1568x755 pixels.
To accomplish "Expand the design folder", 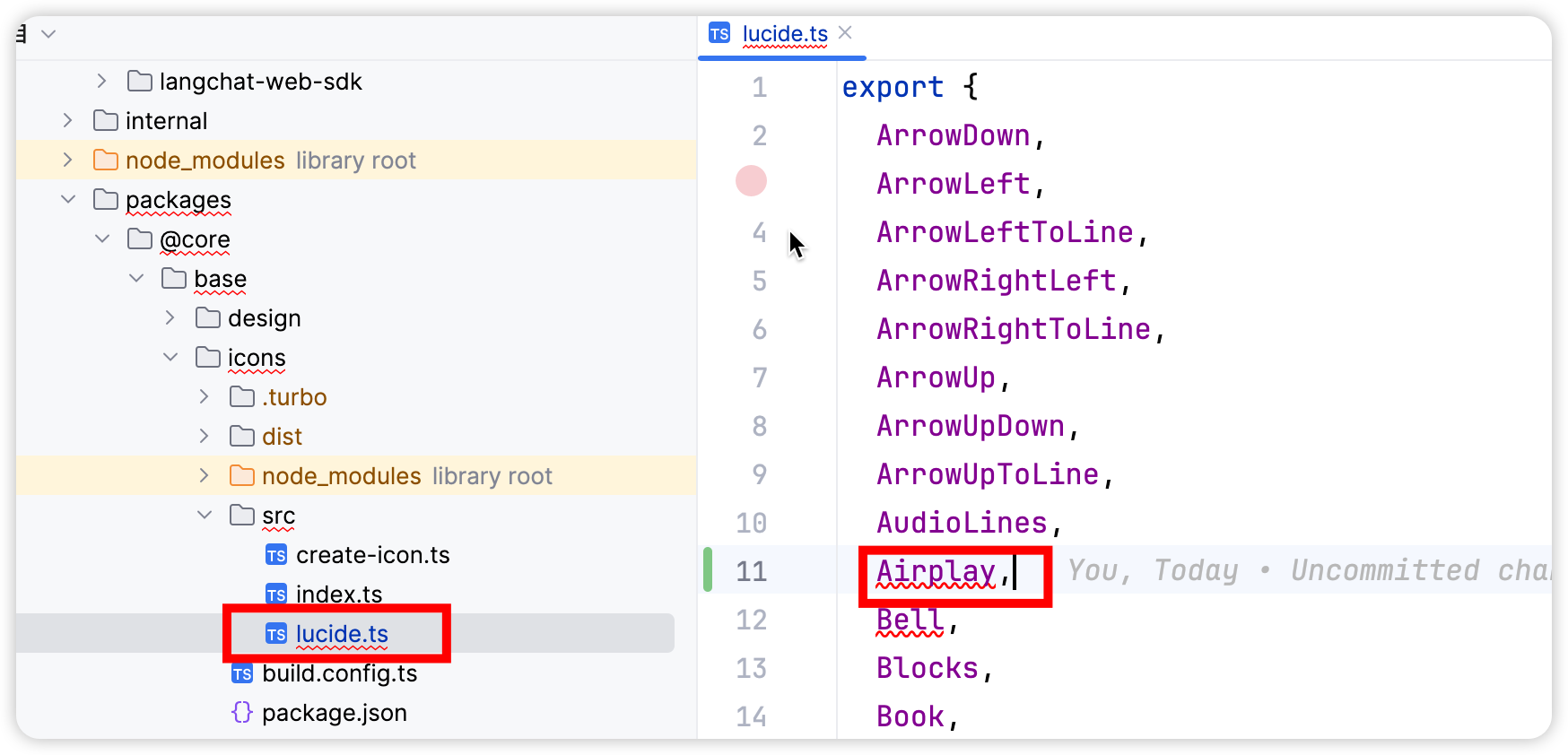I will (x=170, y=318).
